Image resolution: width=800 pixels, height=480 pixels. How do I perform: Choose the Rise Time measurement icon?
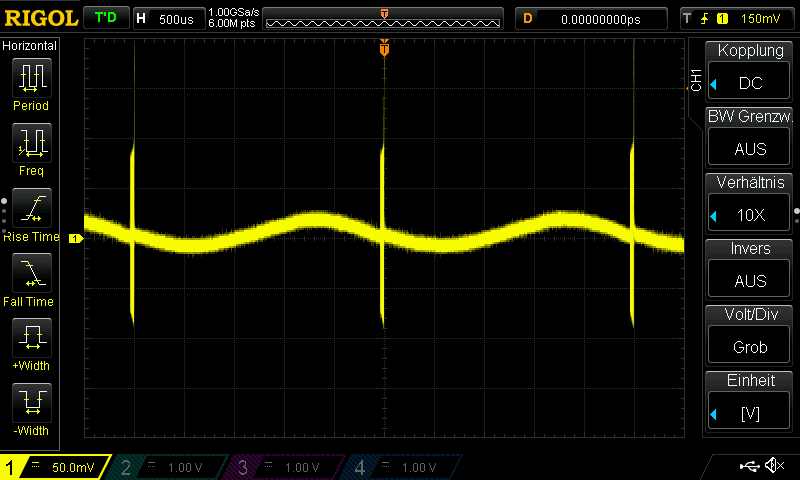click(30, 209)
